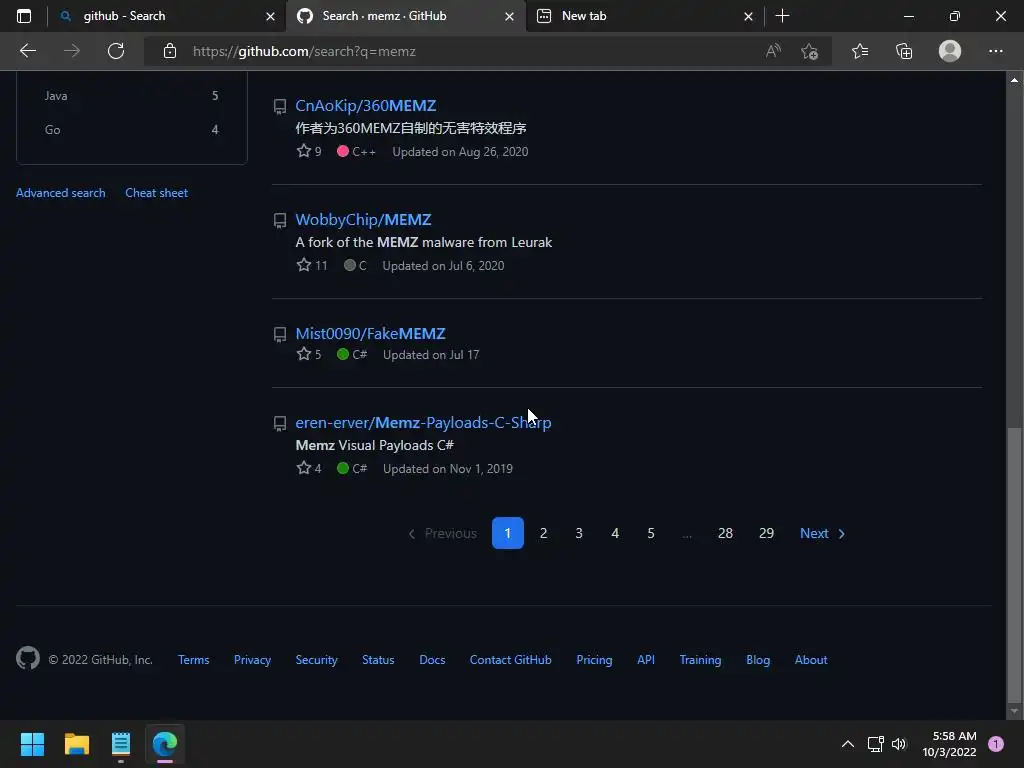Activate the Read aloud icon
Image resolution: width=1024 pixels, height=768 pixels.
pos(773,51)
